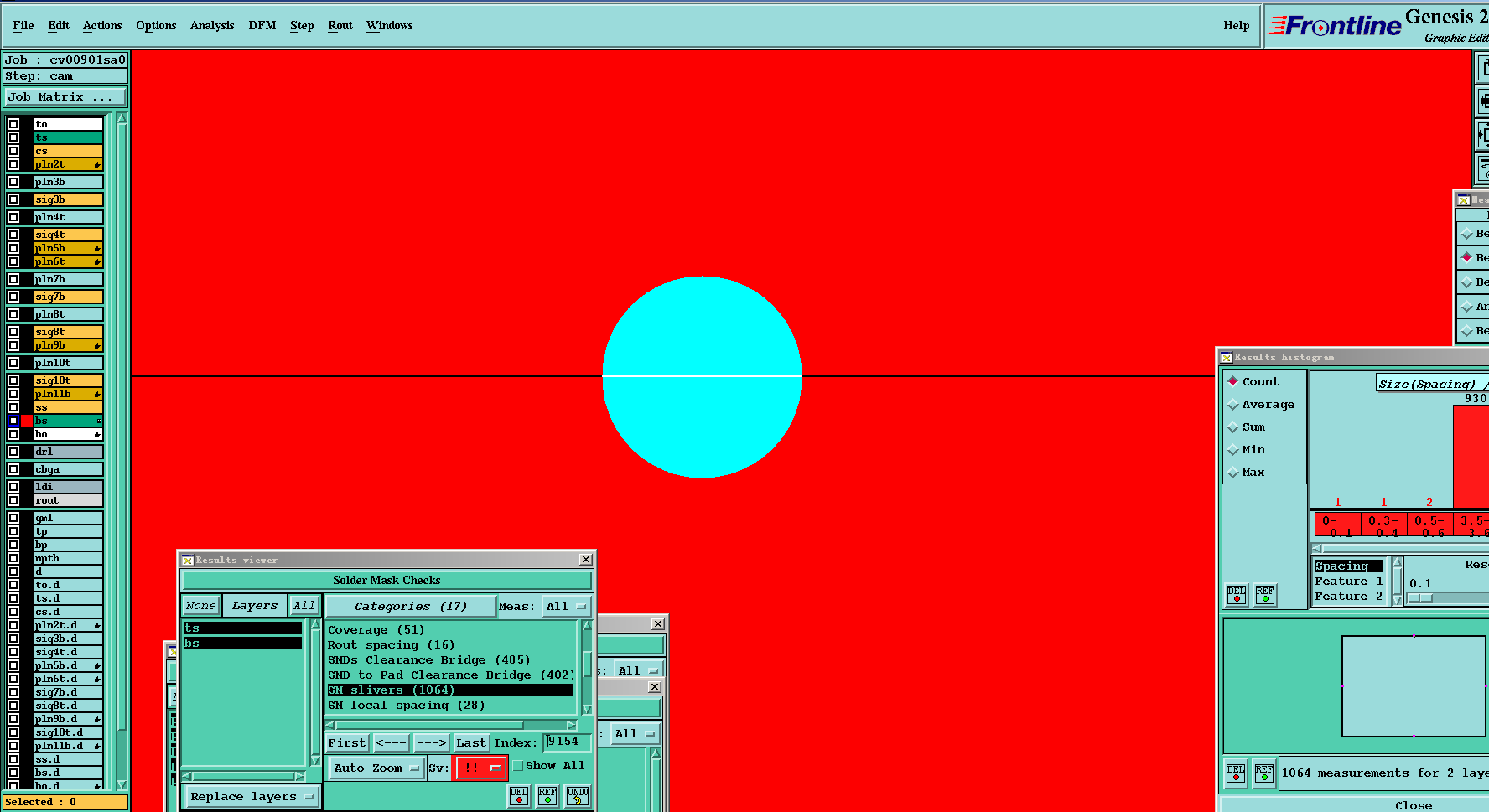Click the Layers All button in Results viewer

(x=304, y=606)
